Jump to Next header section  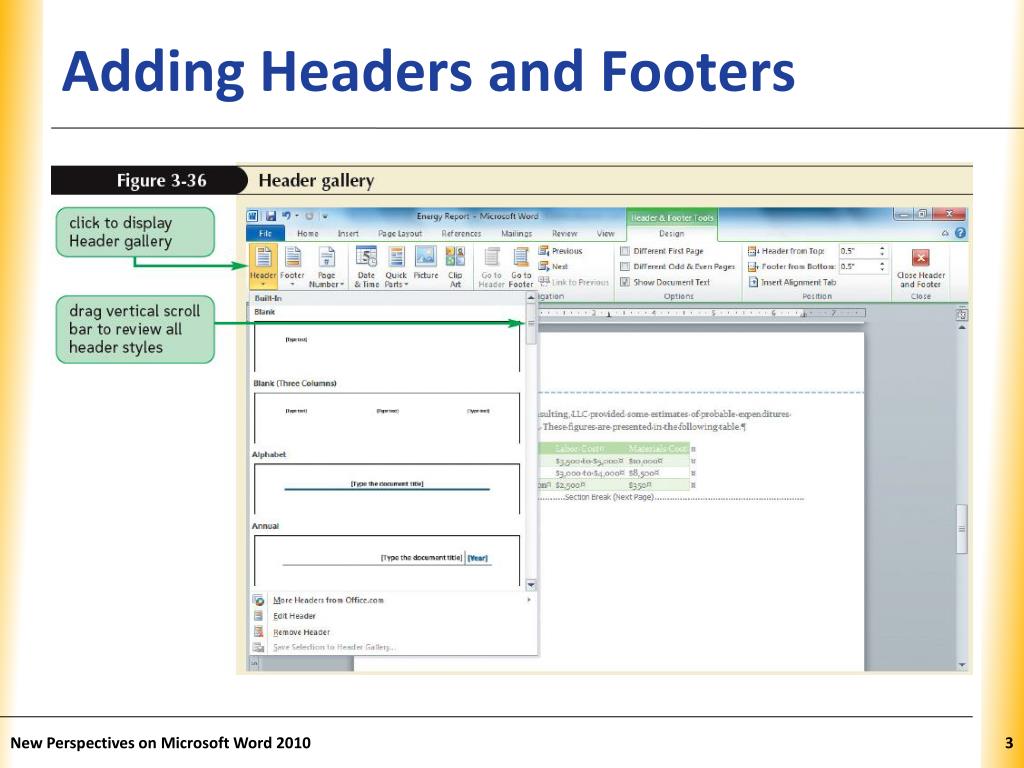pyautogui.click(x=553, y=266)
